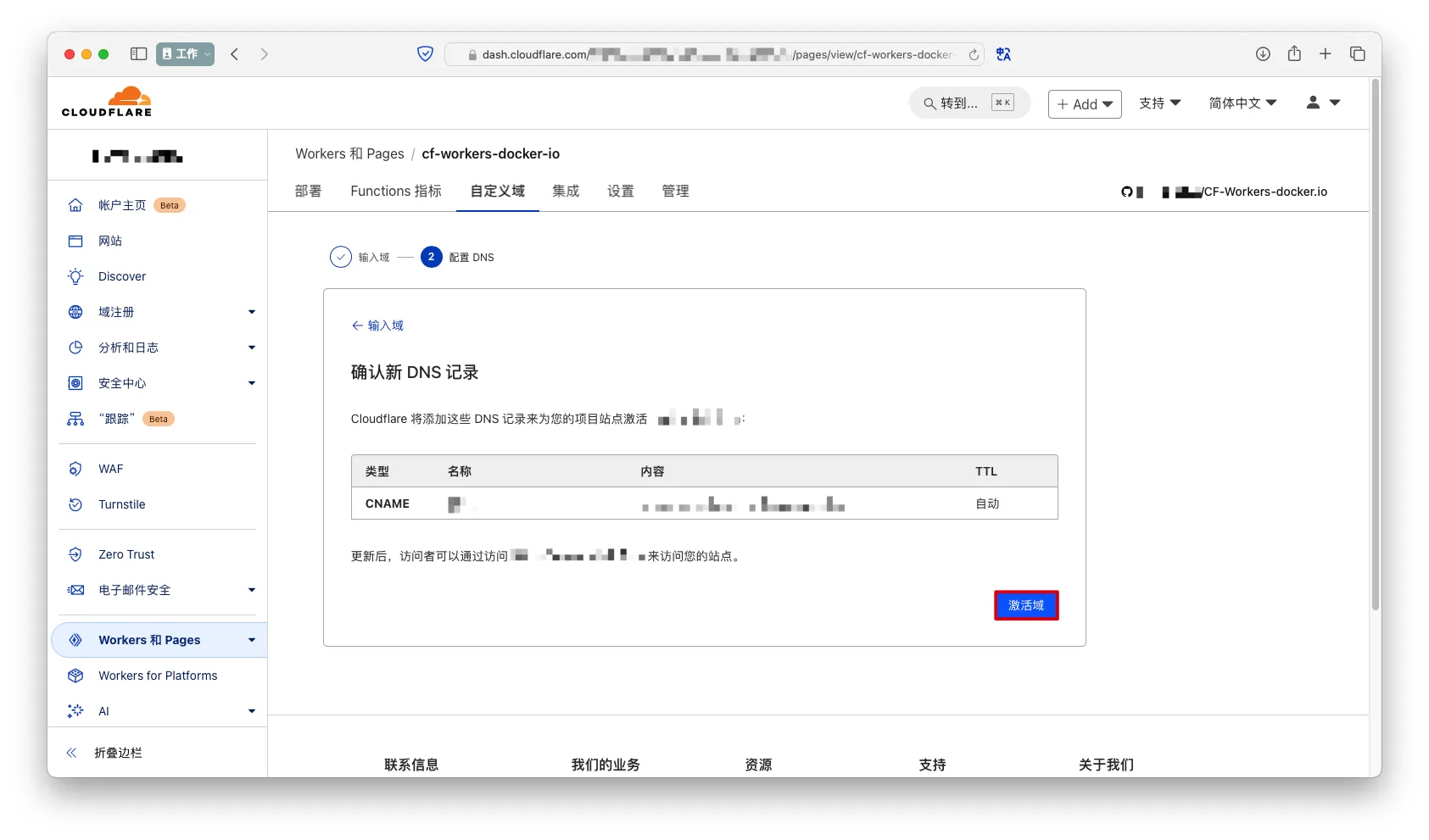Go back in Safari history
This screenshot has width=1429, height=840.
(x=235, y=54)
